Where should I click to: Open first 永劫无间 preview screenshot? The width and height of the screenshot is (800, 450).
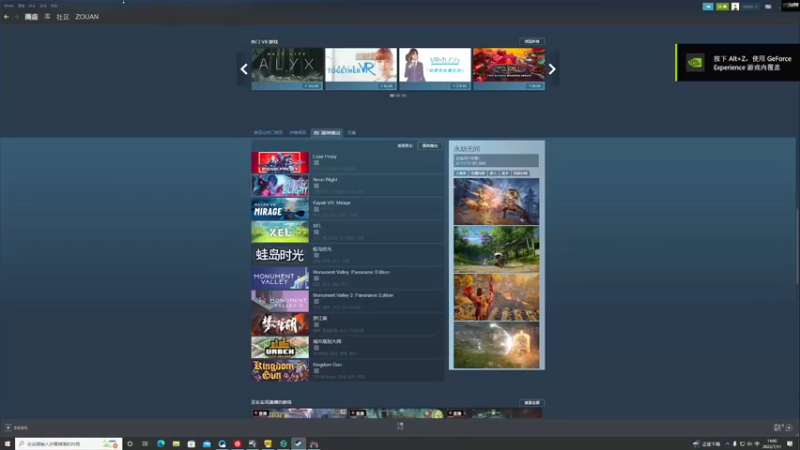tap(496, 202)
